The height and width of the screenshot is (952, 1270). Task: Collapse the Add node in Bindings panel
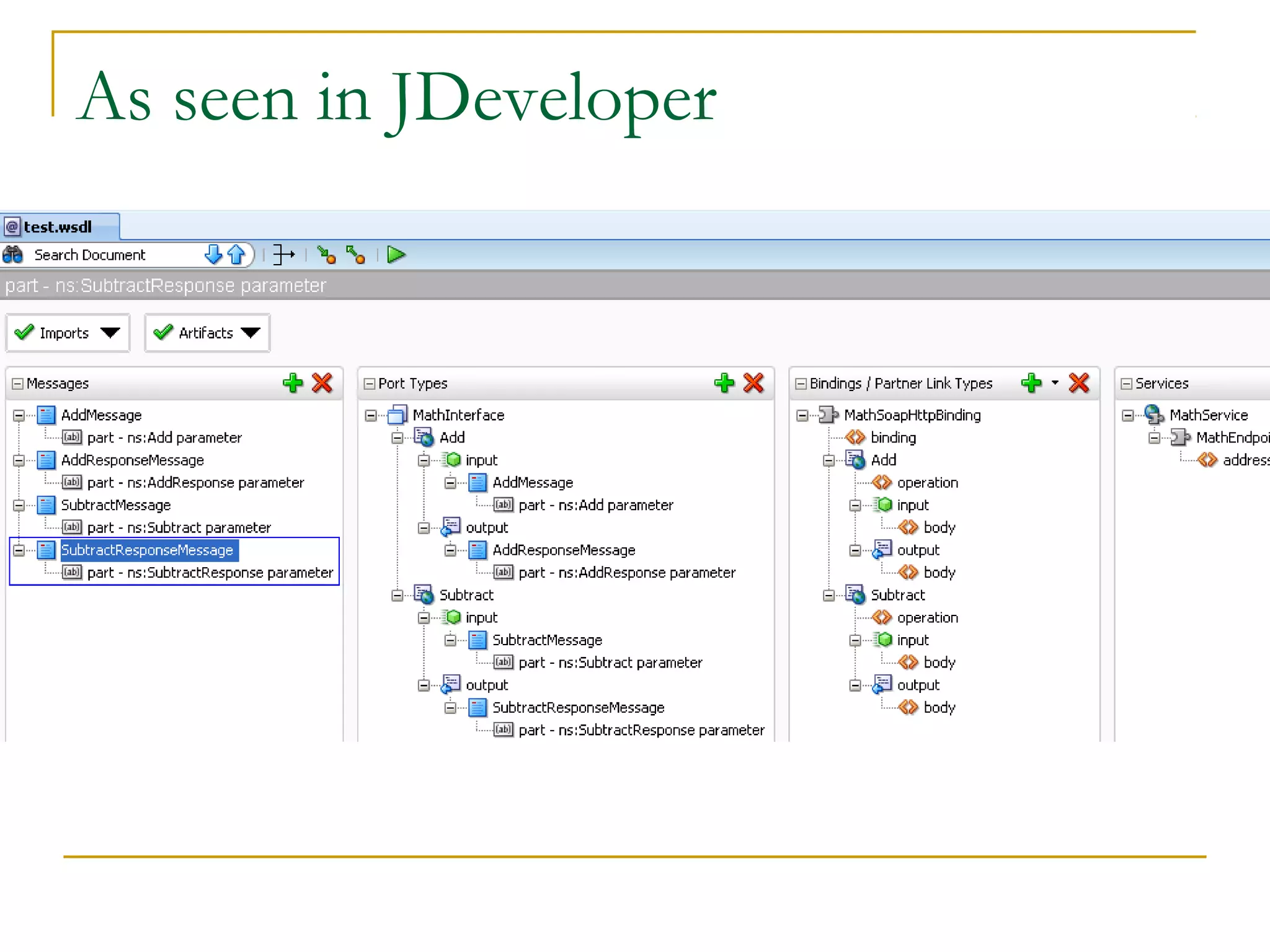click(828, 461)
